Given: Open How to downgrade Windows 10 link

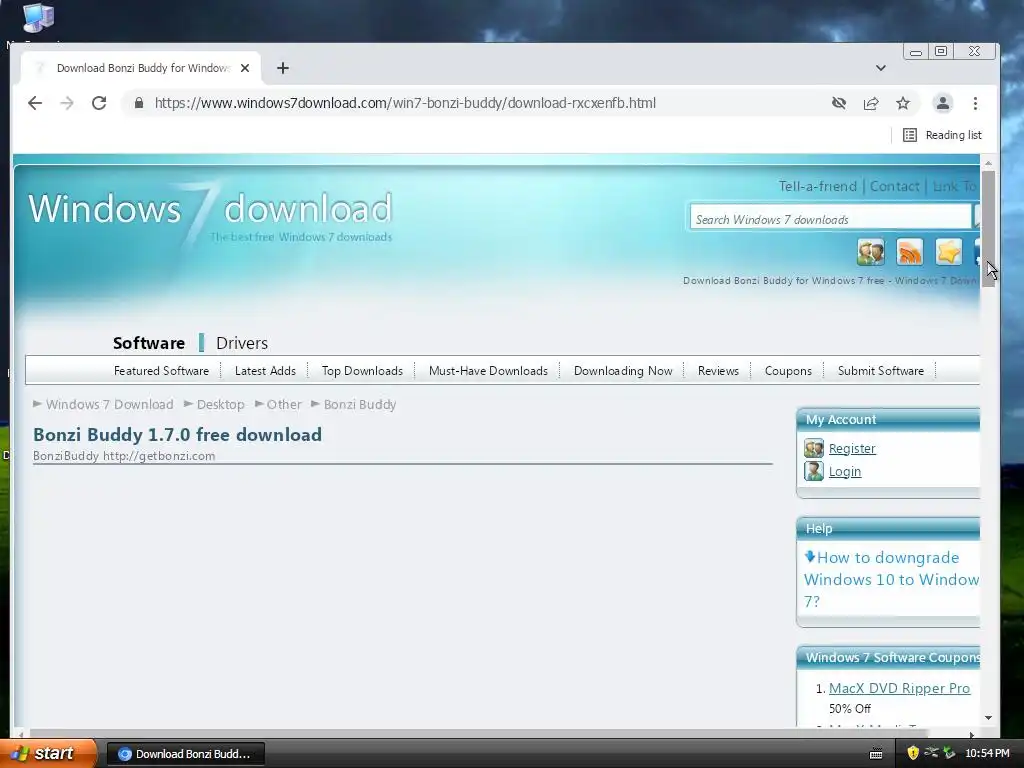Looking at the screenshot, I should [891, 579].
